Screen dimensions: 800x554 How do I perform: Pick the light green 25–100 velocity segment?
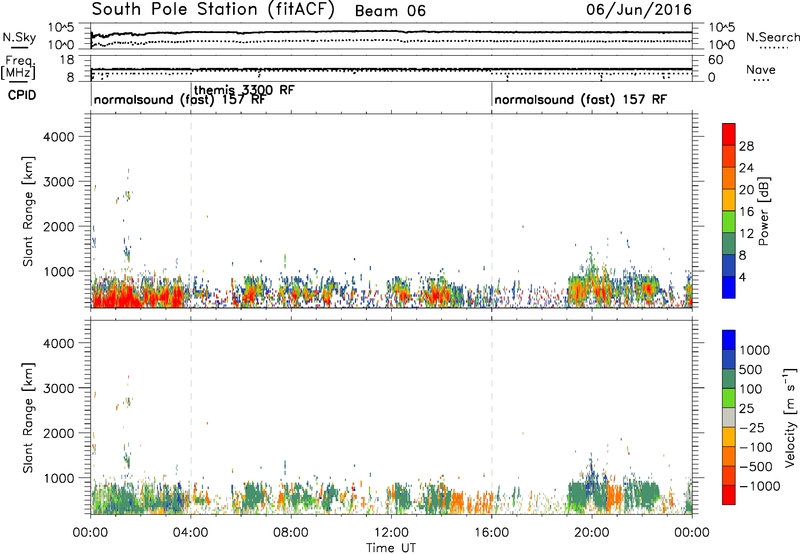pyautogui.click(x=729, y=398)
